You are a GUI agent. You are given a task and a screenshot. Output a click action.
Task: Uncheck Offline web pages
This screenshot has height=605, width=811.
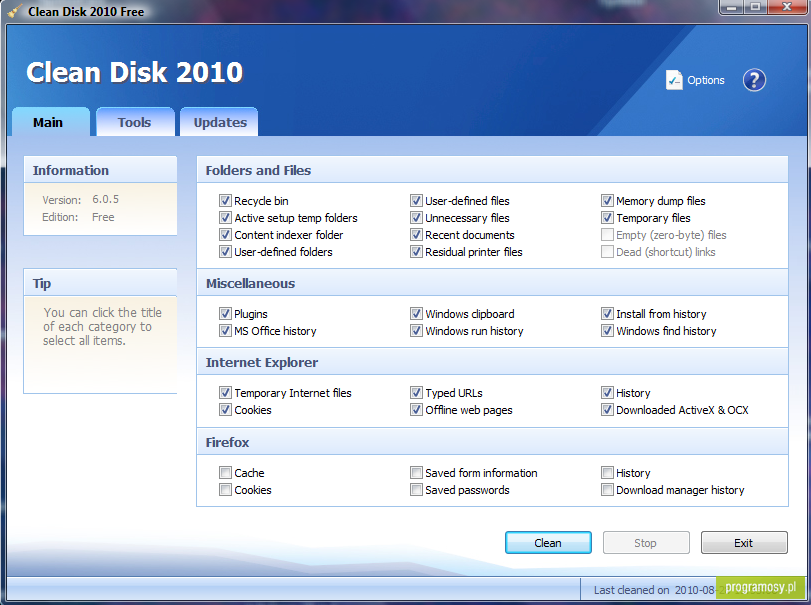[x=416, y=410]
